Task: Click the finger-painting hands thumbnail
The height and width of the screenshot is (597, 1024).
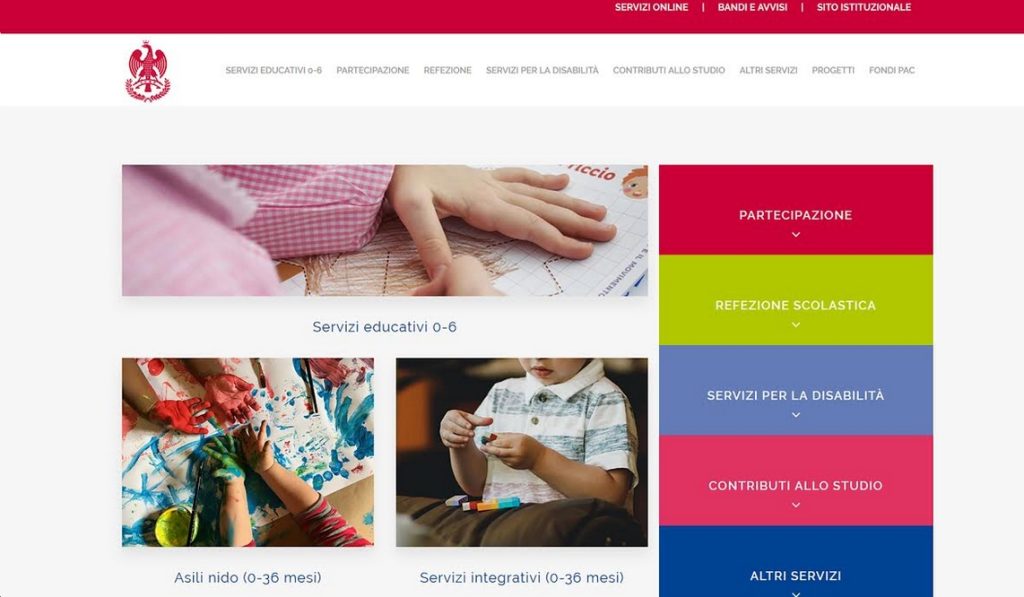Action: [x=248, y=452]
